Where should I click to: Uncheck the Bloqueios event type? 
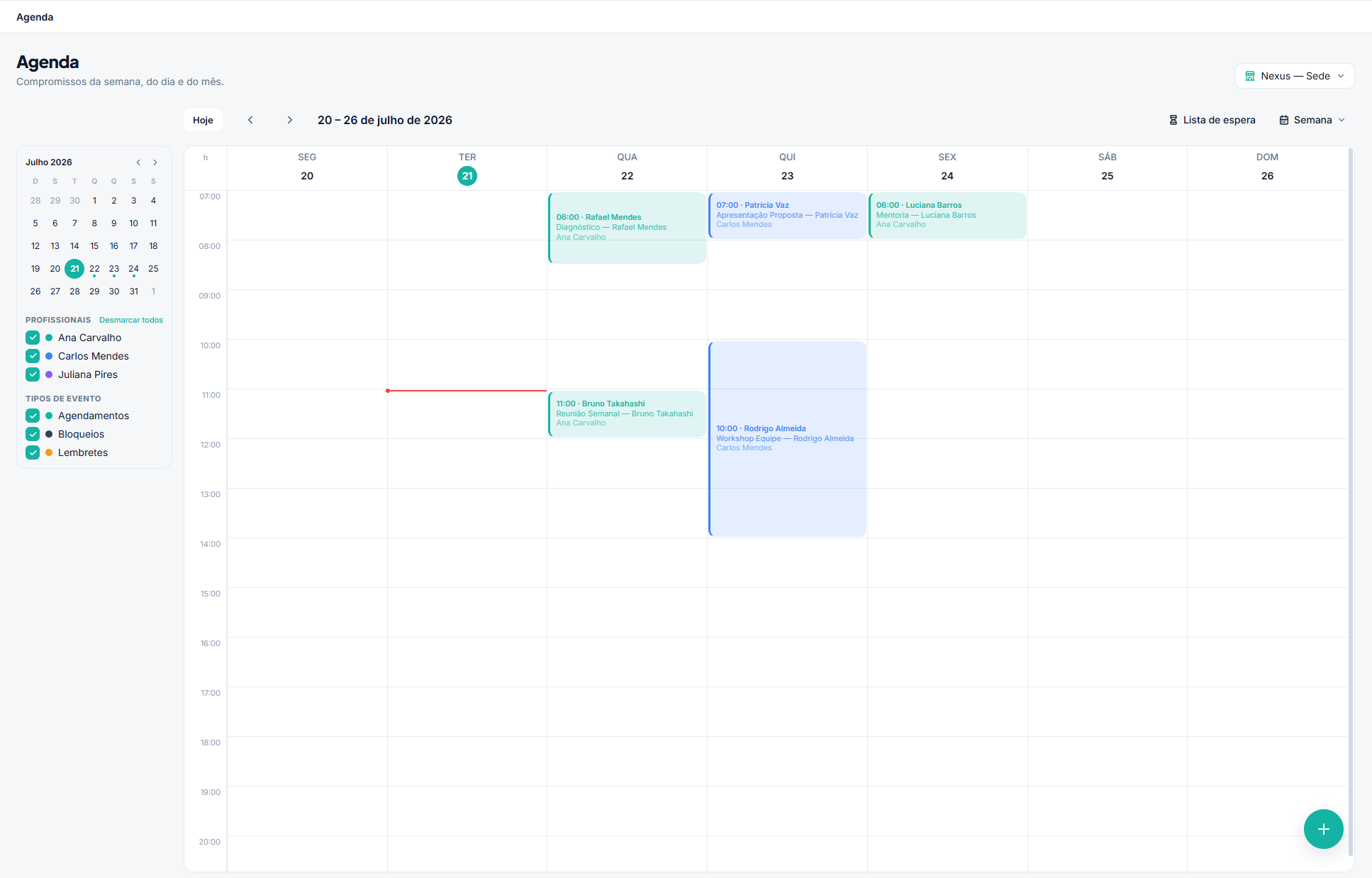point(33,434)
